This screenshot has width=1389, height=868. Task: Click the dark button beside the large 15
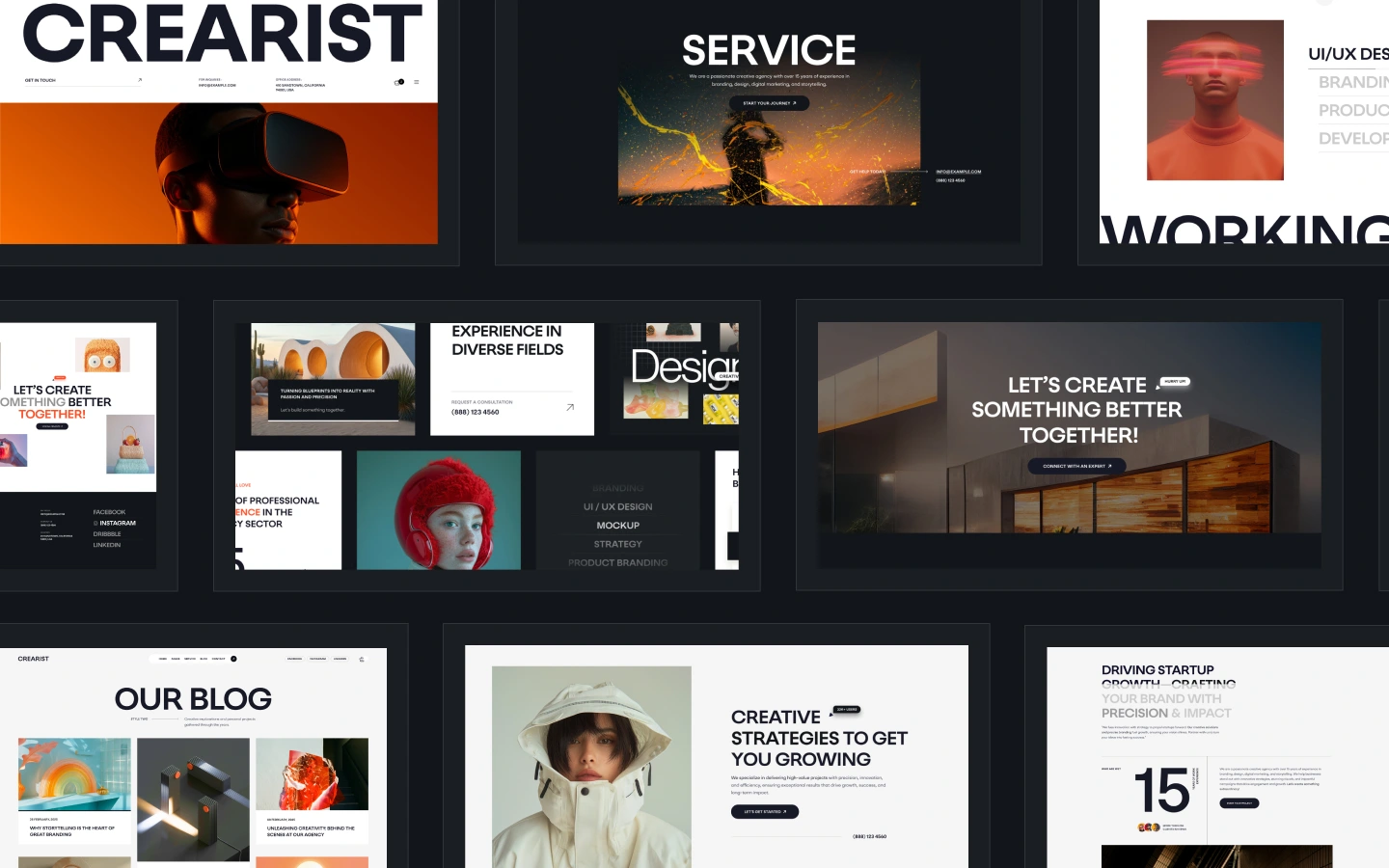tap(1239, 802)
